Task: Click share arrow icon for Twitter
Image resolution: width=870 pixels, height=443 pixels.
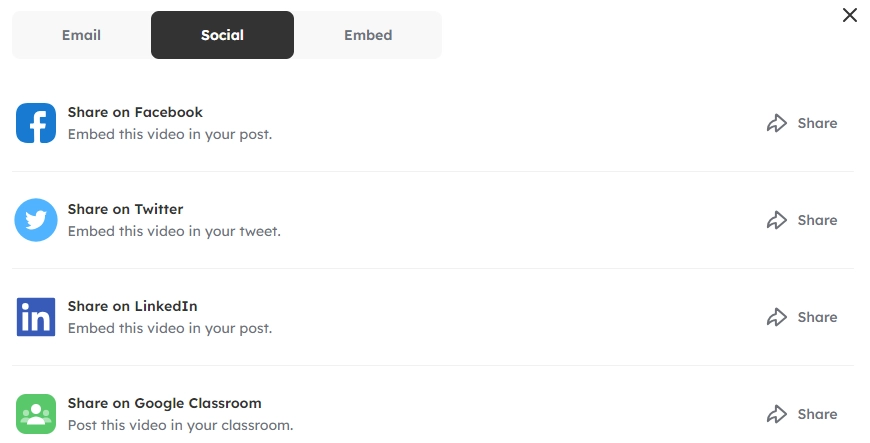Action: [x=777, y=220]
